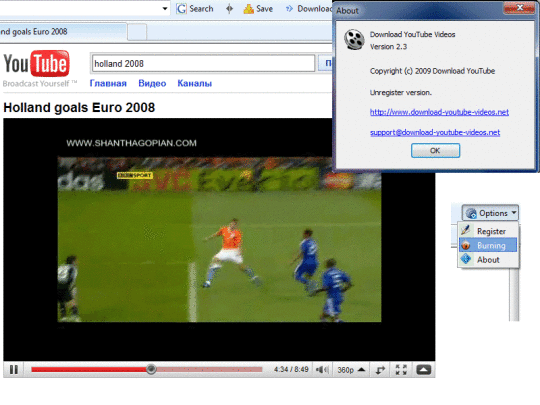540x405 pixels.
Task: Open the Главная link
Action: click(108, 83)
